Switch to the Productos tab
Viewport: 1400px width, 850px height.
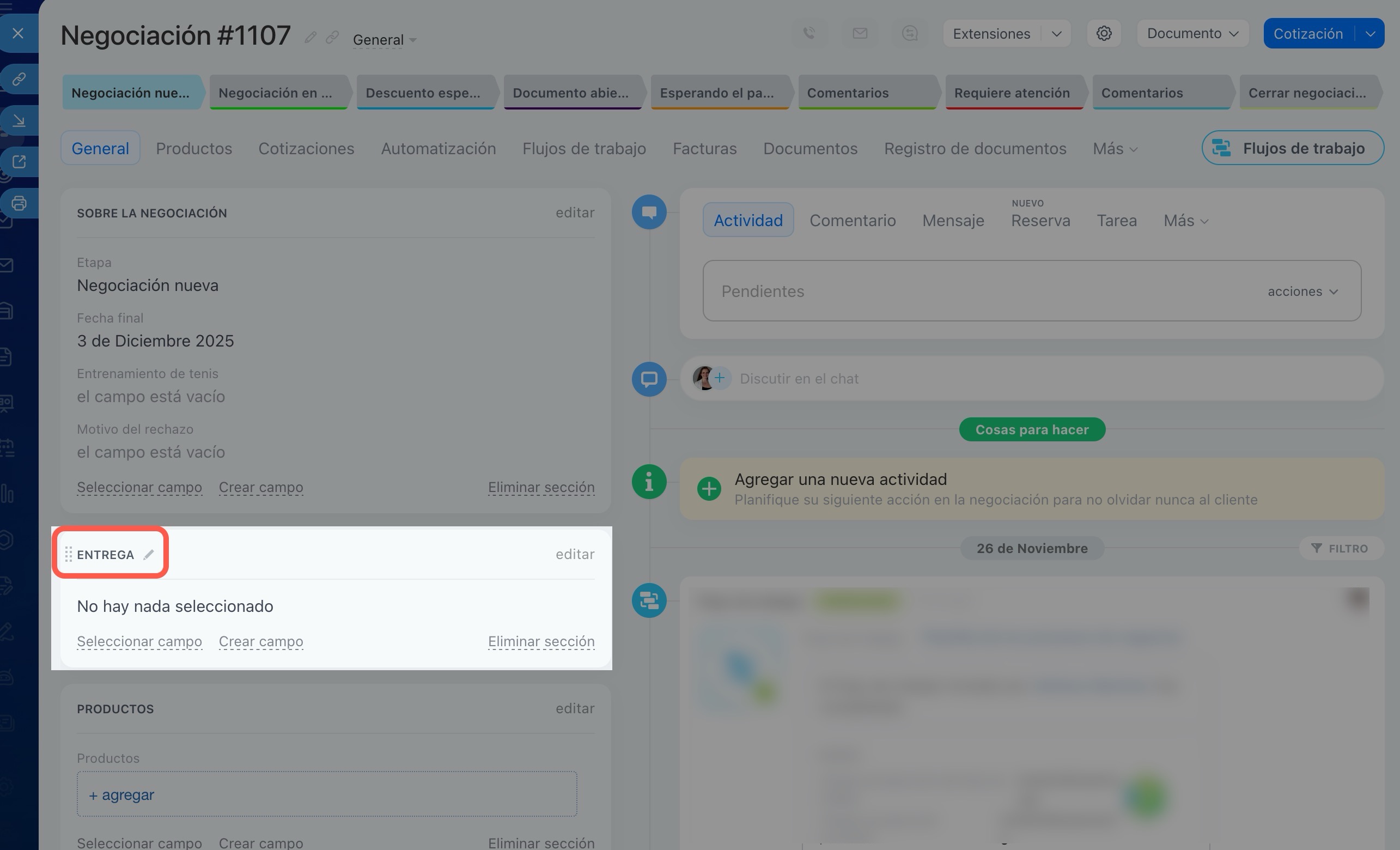click(194, 148)
